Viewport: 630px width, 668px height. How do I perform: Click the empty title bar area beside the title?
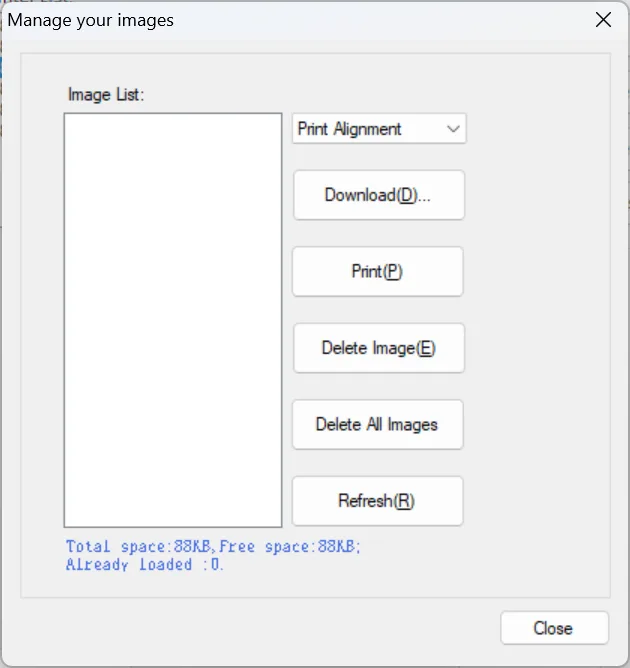pos(380,20)
